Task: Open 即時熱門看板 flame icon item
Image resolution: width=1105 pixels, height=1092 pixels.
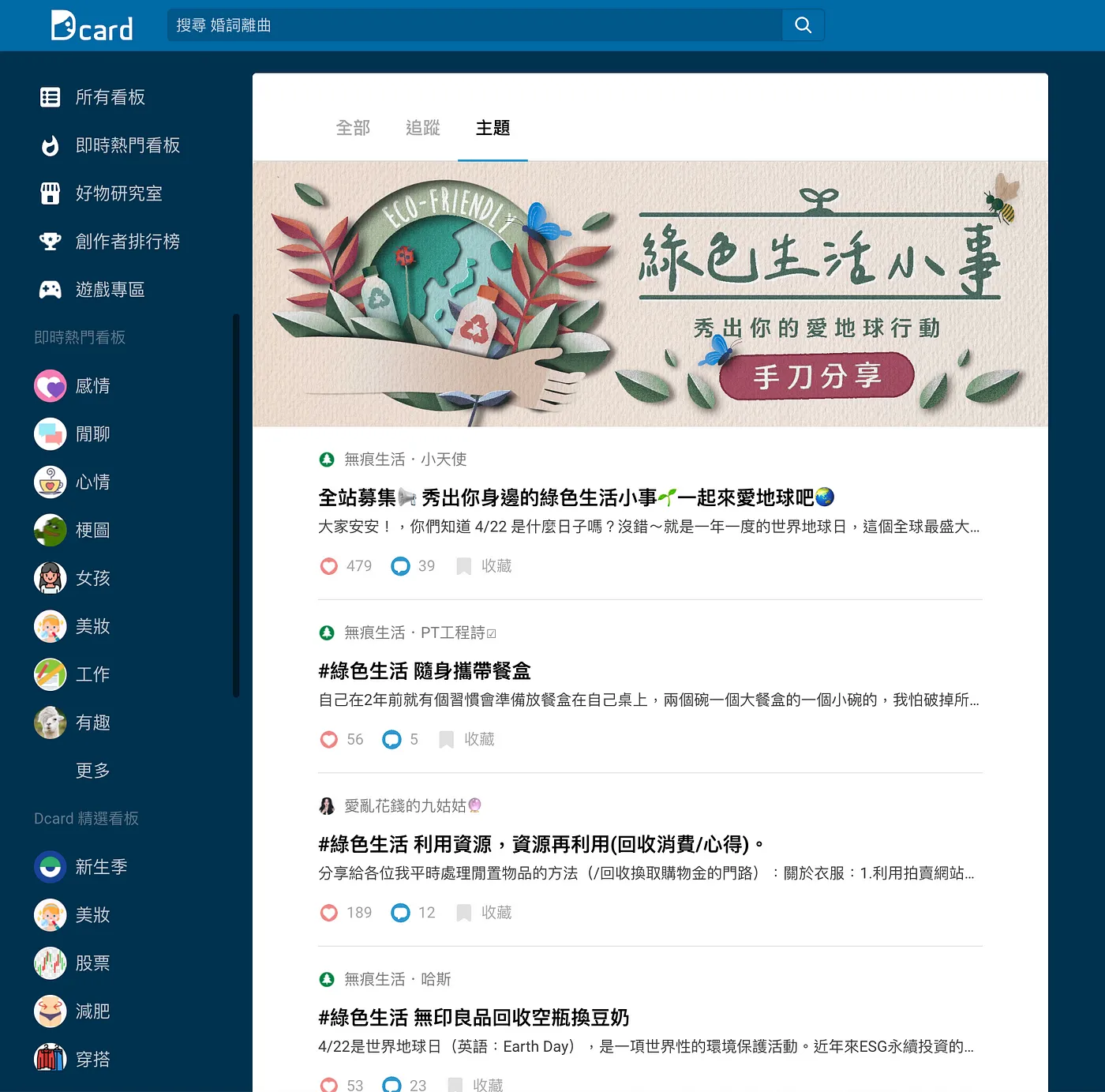Action: click(51, 145)
